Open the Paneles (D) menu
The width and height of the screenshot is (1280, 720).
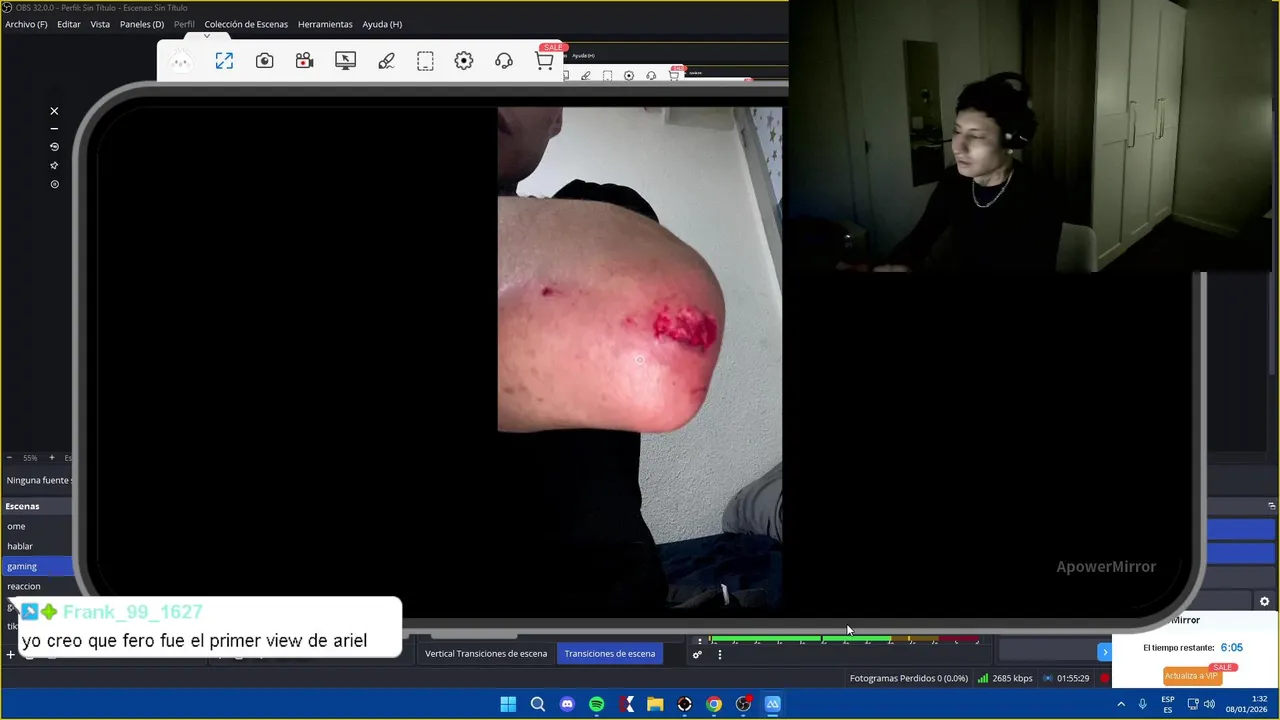(142, 24)
